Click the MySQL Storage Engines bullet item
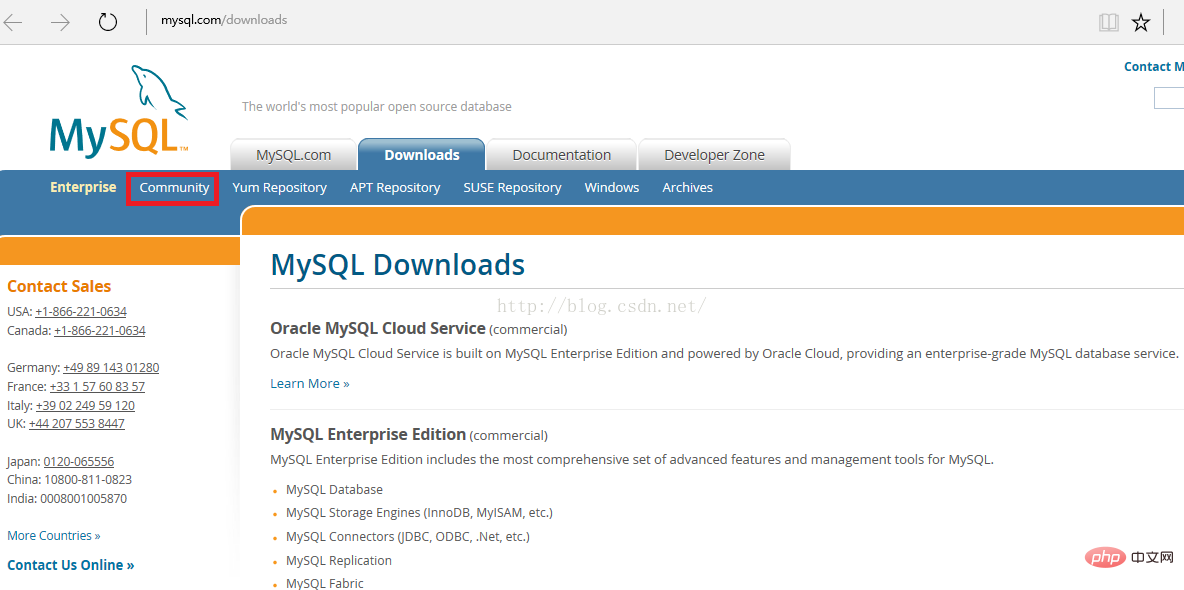Screen dimensions: 1184x590 coord(419,513)
